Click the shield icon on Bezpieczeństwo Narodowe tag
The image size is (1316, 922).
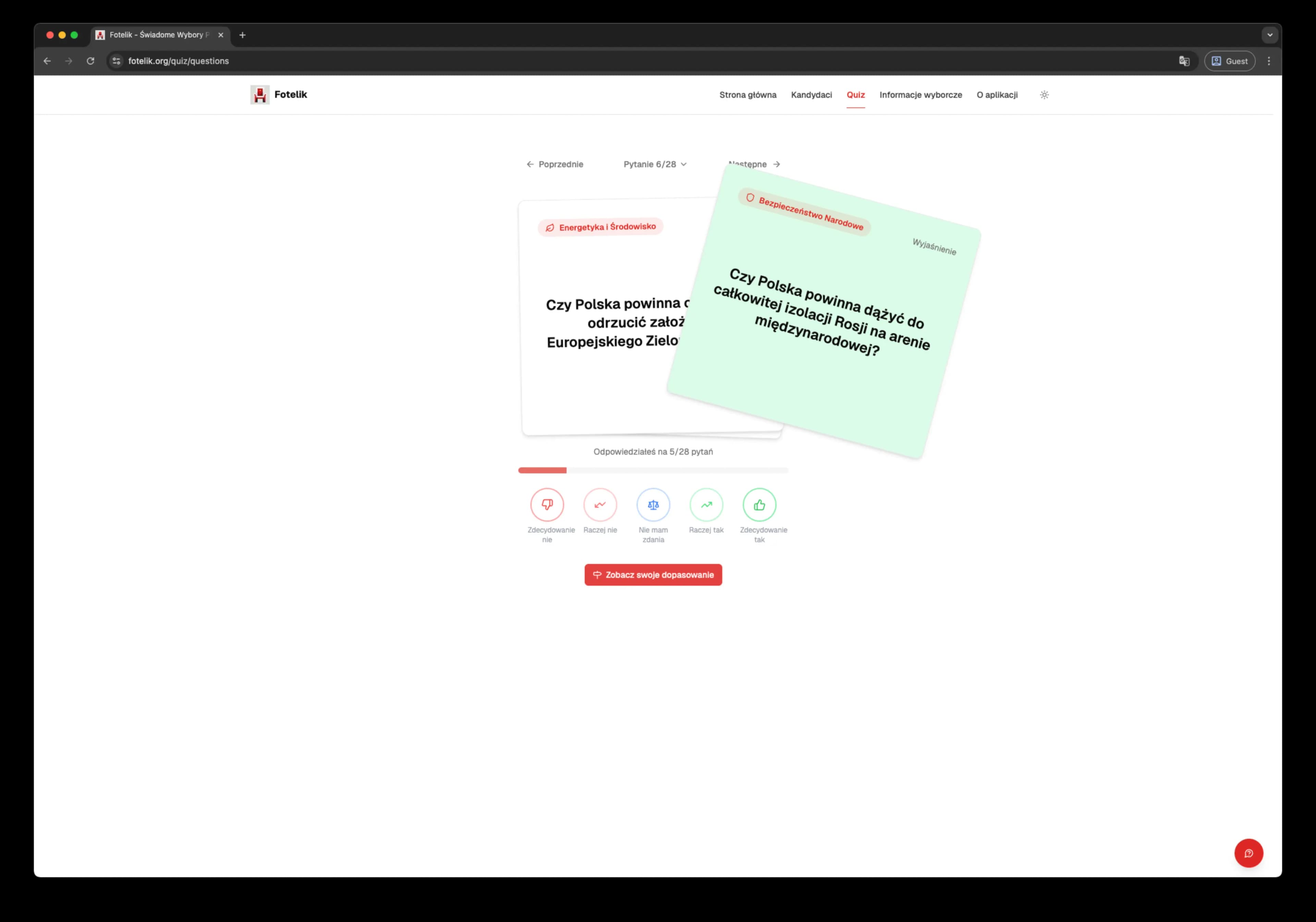[x=750, y=197]
